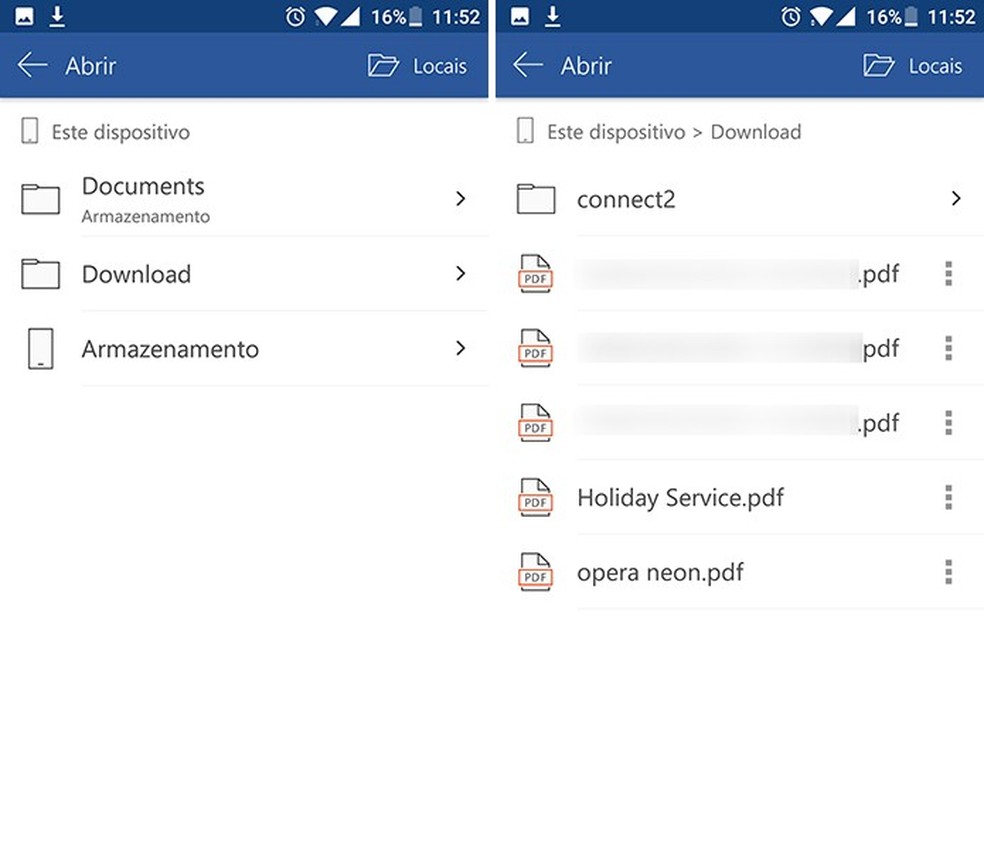The image size is (984, 868).
Task: Expand the connect2 folder via its chevron
Action: tap(956, 198)
